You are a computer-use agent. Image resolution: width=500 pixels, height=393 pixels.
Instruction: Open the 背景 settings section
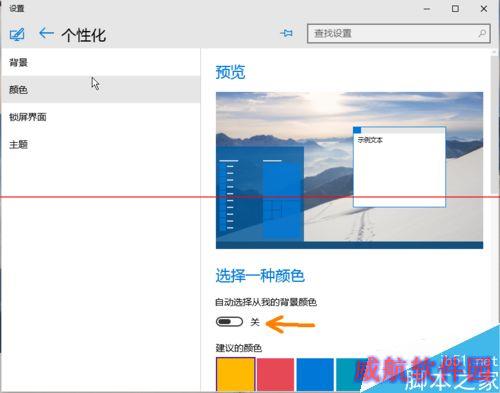(101, 62)
